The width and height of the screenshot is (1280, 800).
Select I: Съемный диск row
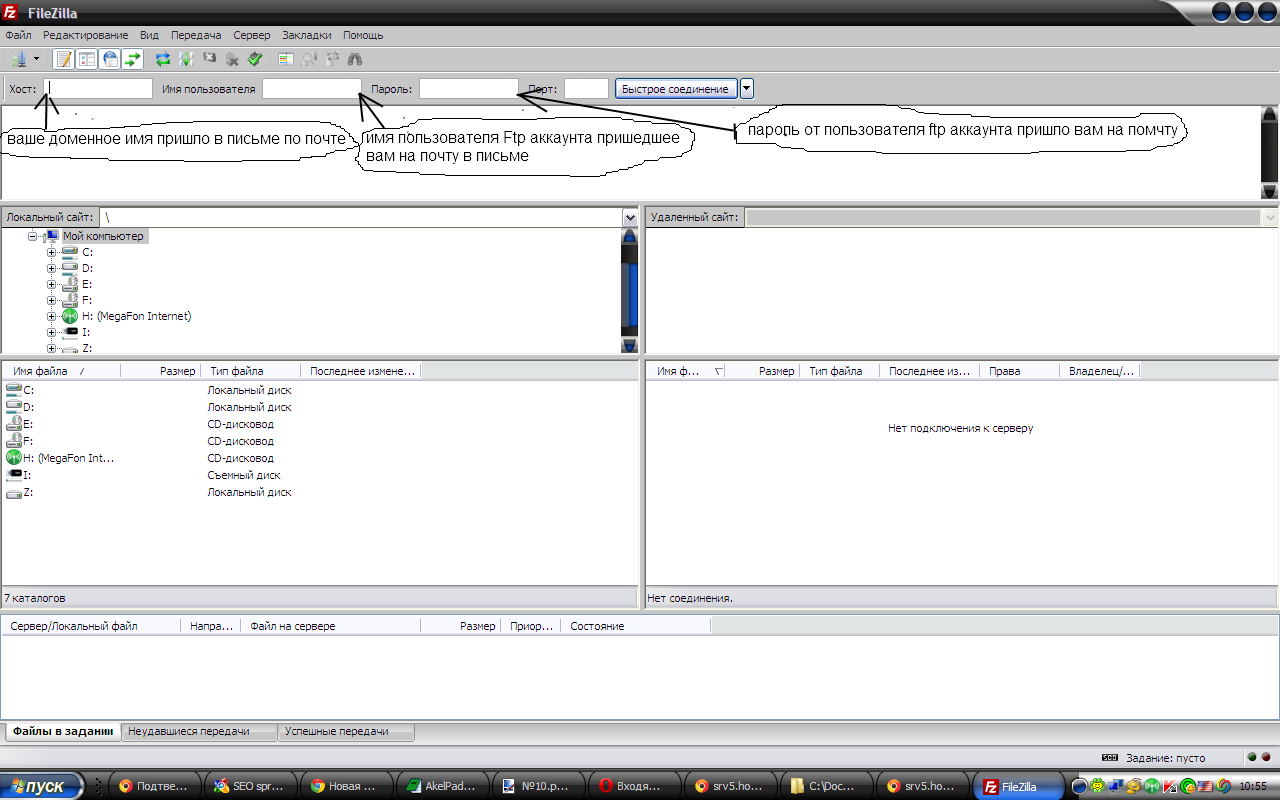point(212,475)
